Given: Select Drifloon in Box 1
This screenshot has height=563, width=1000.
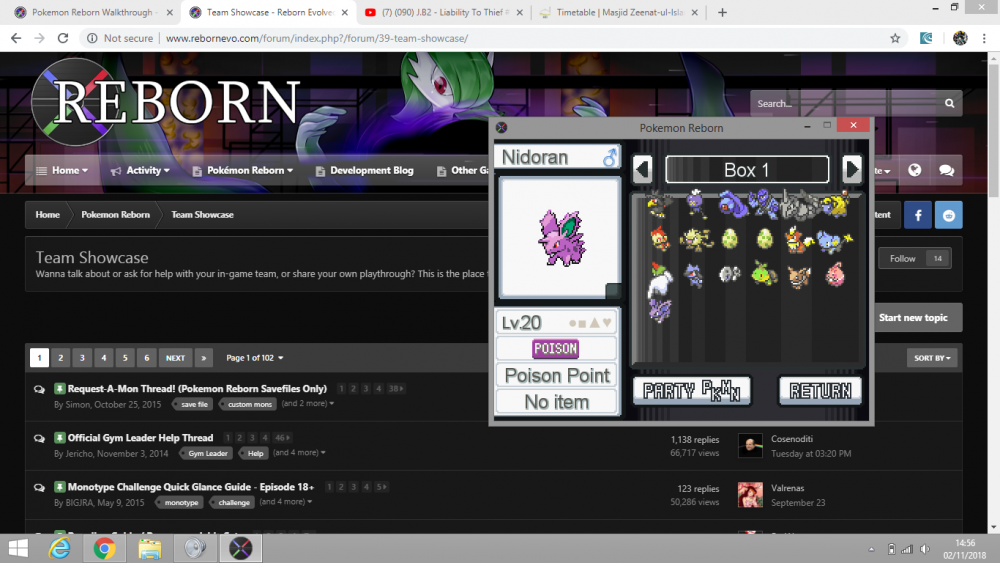Looking at the screenshot, I should [x=695, y=204].
